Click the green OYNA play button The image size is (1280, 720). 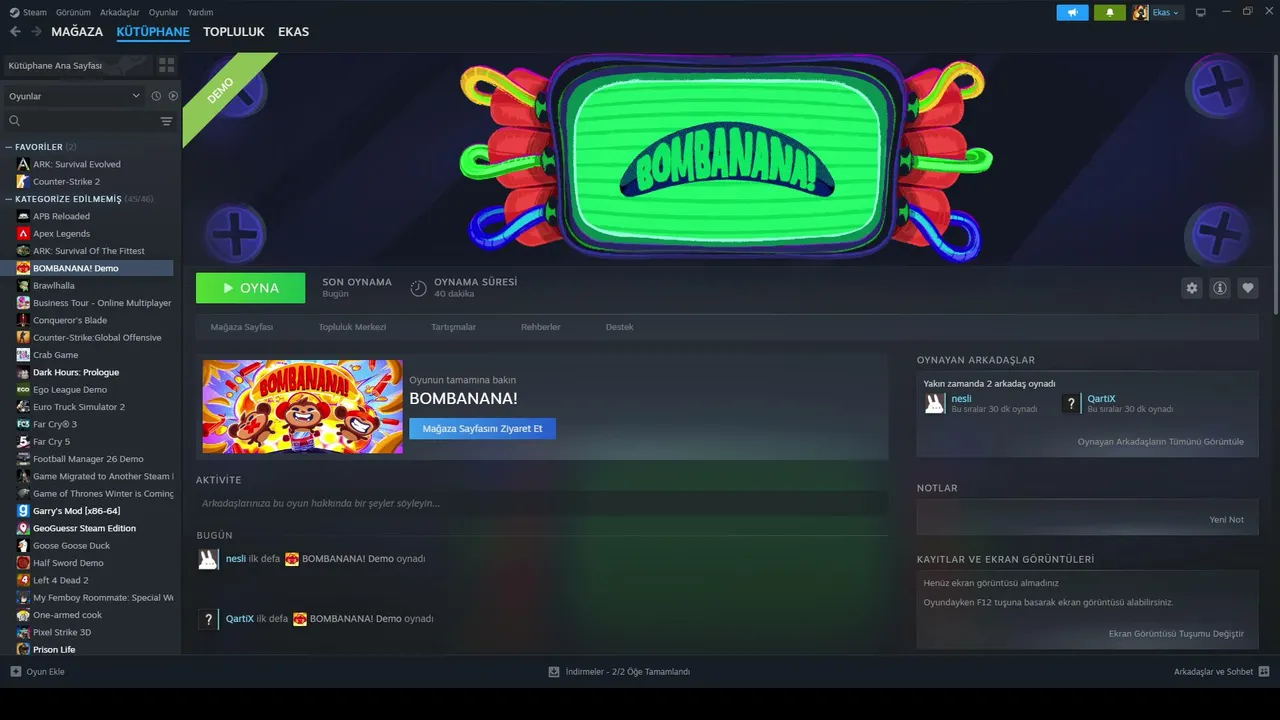pyautogui.click(x=251, y=288)
